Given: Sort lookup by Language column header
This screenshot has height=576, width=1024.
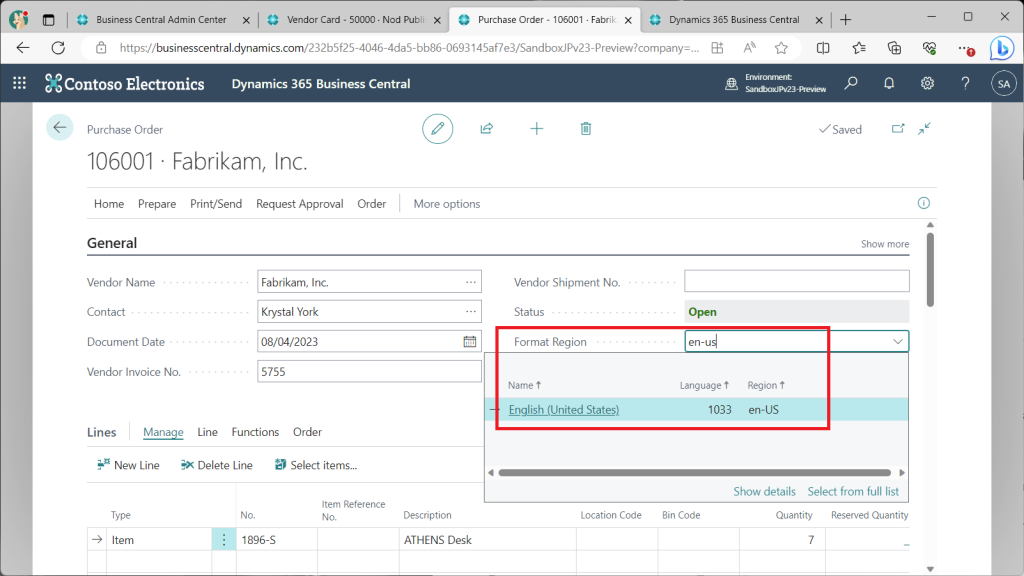Looking at the screenshot, I should pyautogui.click(x=704, y=385).
